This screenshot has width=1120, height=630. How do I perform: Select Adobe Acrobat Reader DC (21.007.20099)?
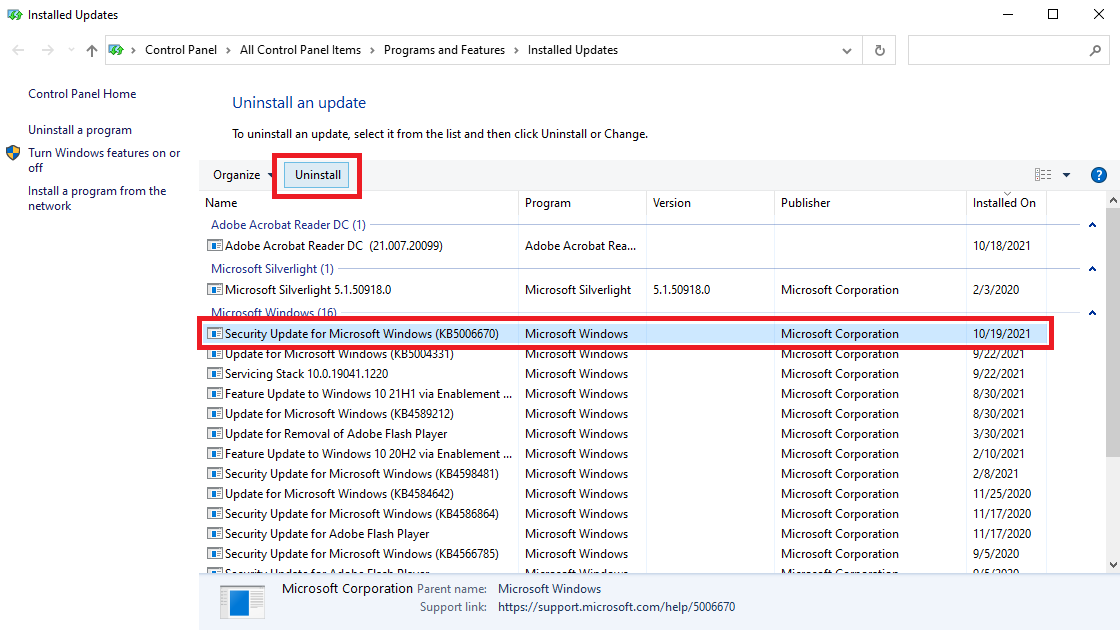pos(626,246)
